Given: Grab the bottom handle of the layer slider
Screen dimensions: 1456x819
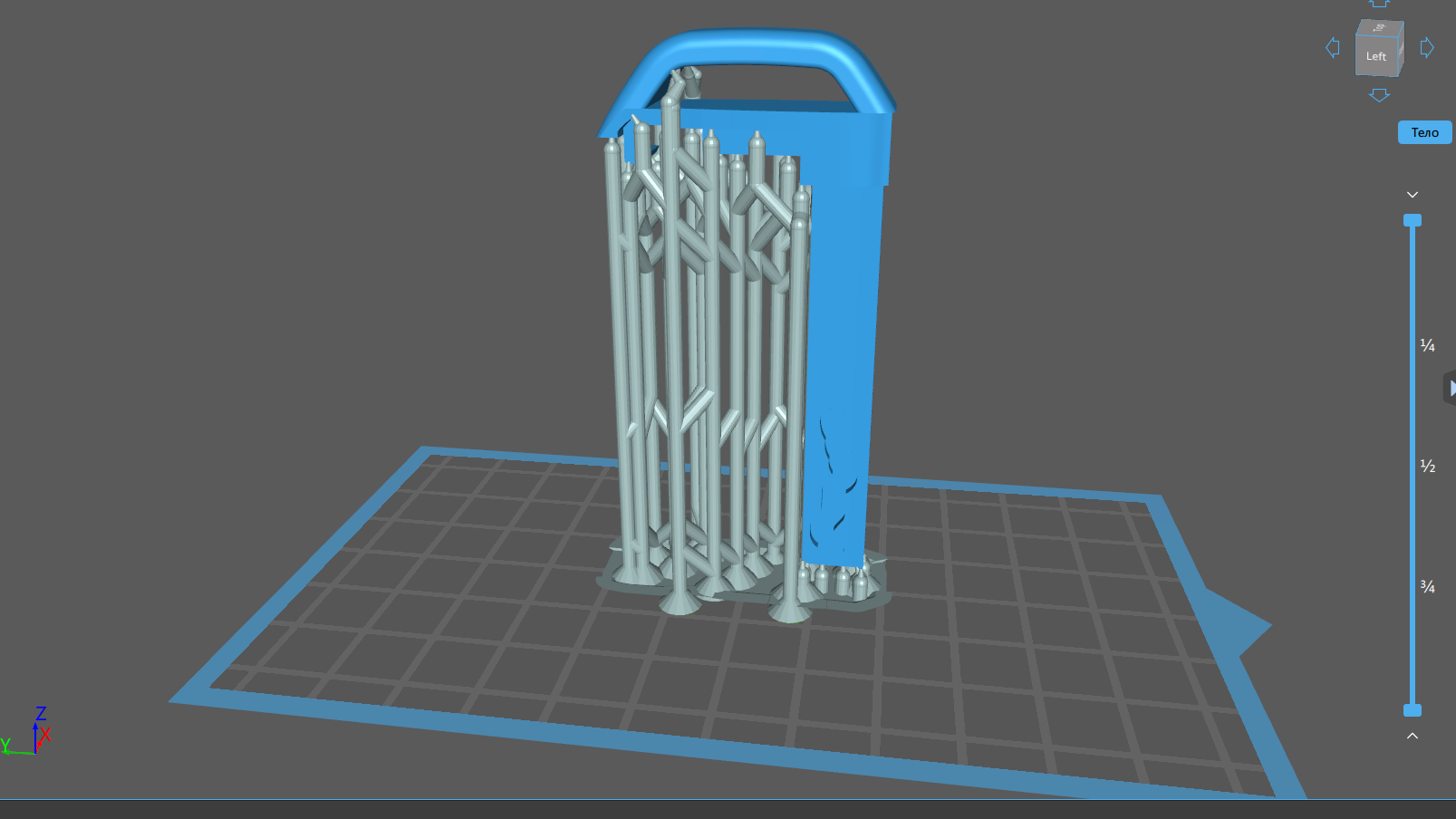Looking at the screenshot, I should tap(1413, 710).
